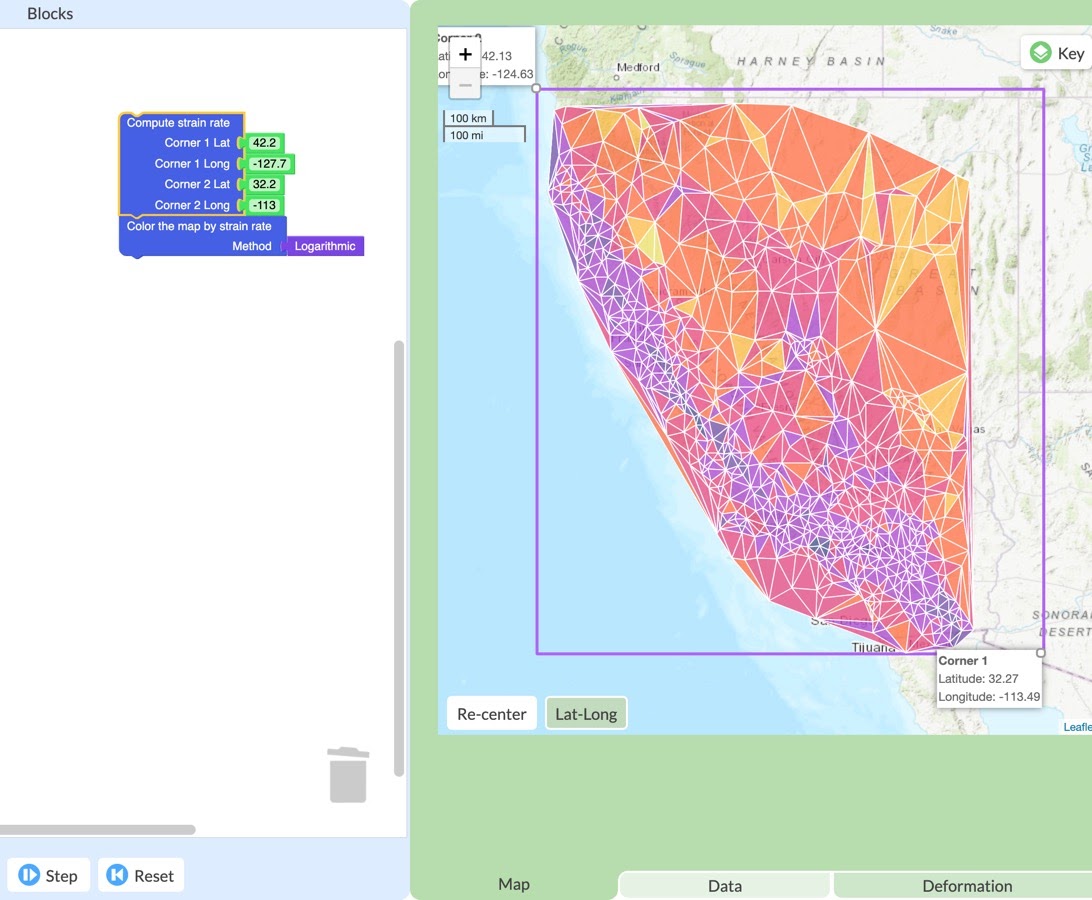Click the trash can icon in the Blocks workspace
This screenshot has width=1092, height=900.
[x=348, y=774]
